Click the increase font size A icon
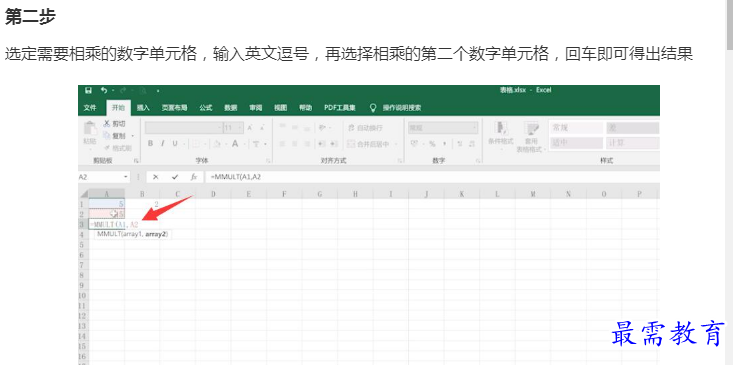733x365 pixels. pyautogui.click(x=250, y=128)
